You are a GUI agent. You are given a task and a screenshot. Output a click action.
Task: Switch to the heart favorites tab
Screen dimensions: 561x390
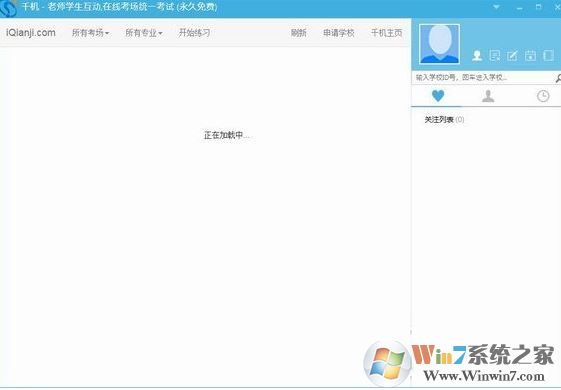pyautogui.click(x=438, y=96)
